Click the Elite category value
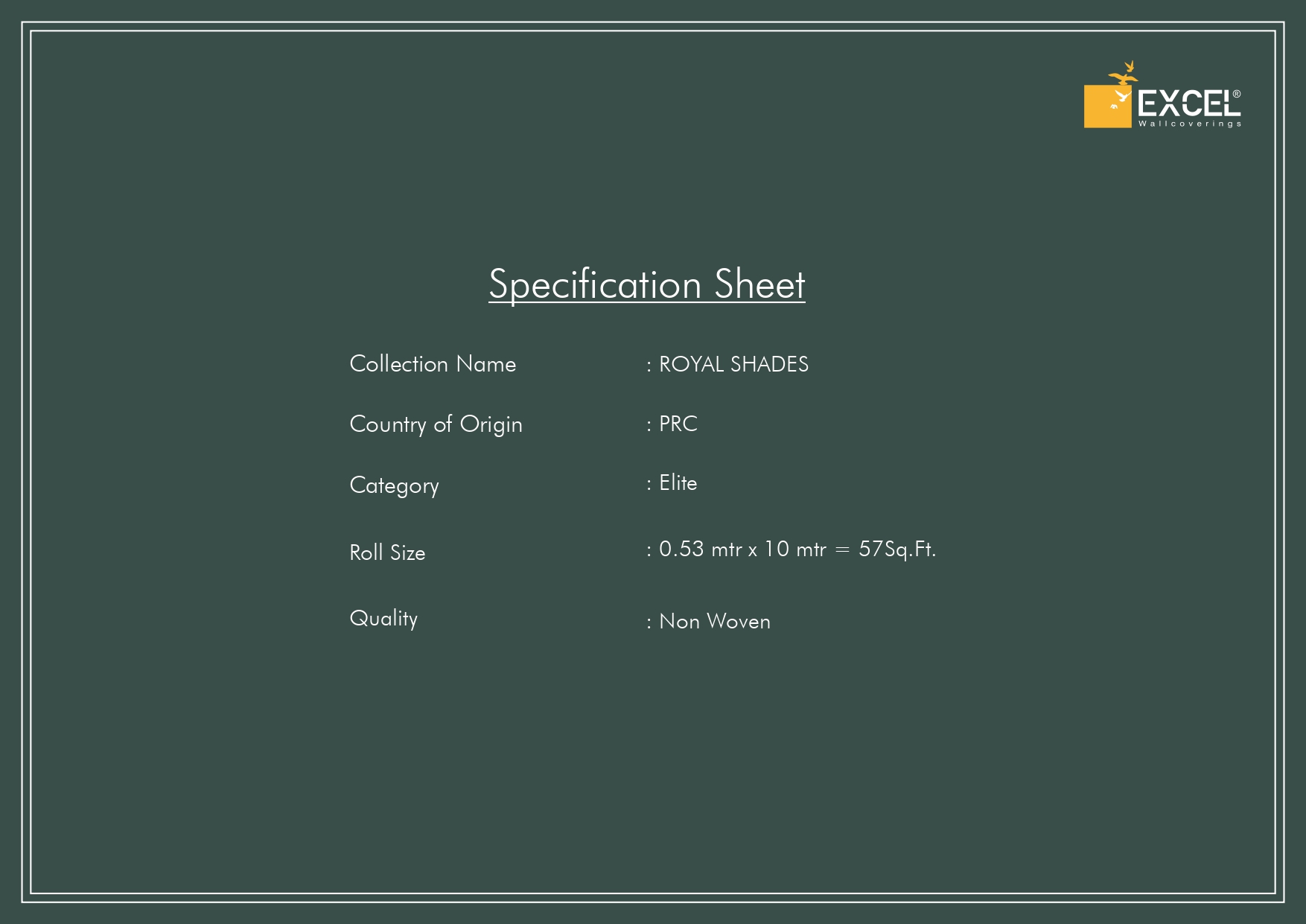 (678, 482)
